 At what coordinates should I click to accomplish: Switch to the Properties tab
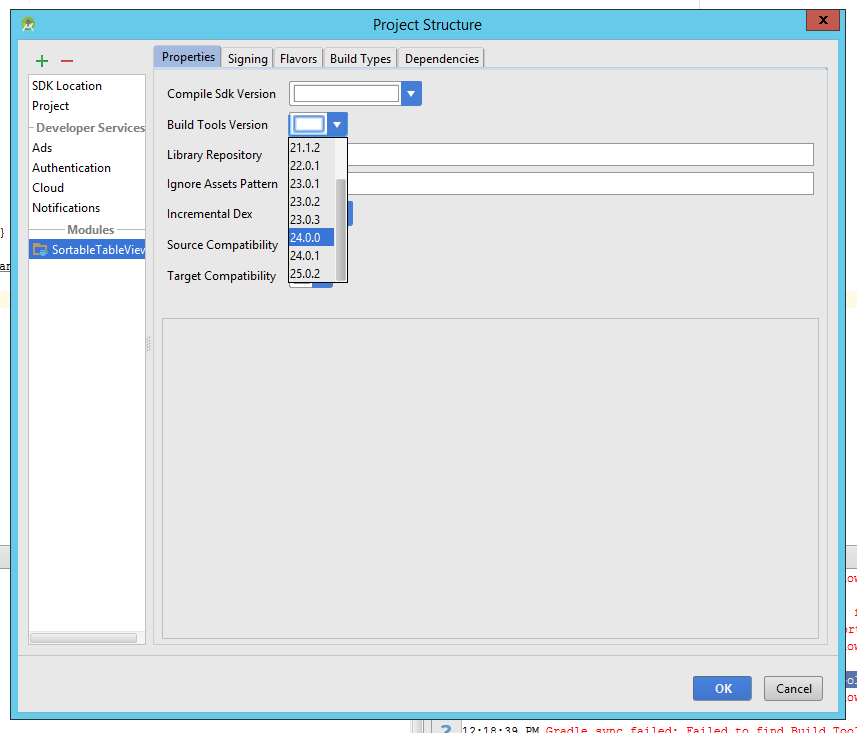(x=188, y=57)
